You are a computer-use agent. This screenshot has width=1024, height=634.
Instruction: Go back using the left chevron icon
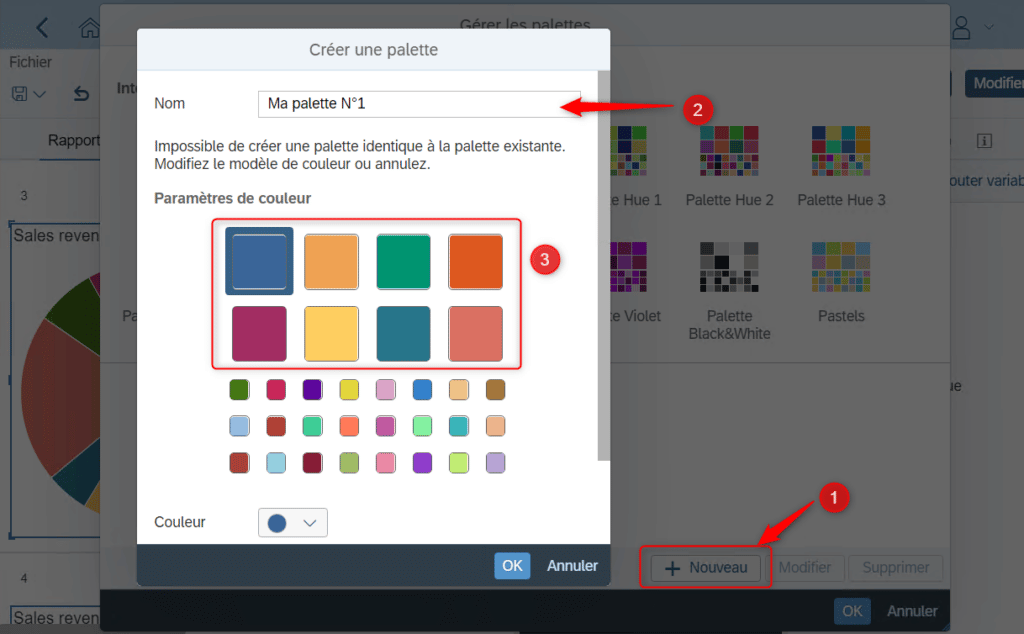point(42,27)
